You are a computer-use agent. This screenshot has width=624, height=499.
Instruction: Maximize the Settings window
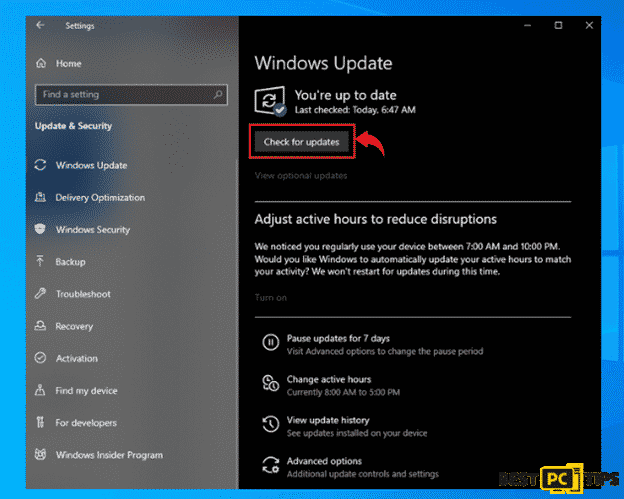tap(558, 25)
